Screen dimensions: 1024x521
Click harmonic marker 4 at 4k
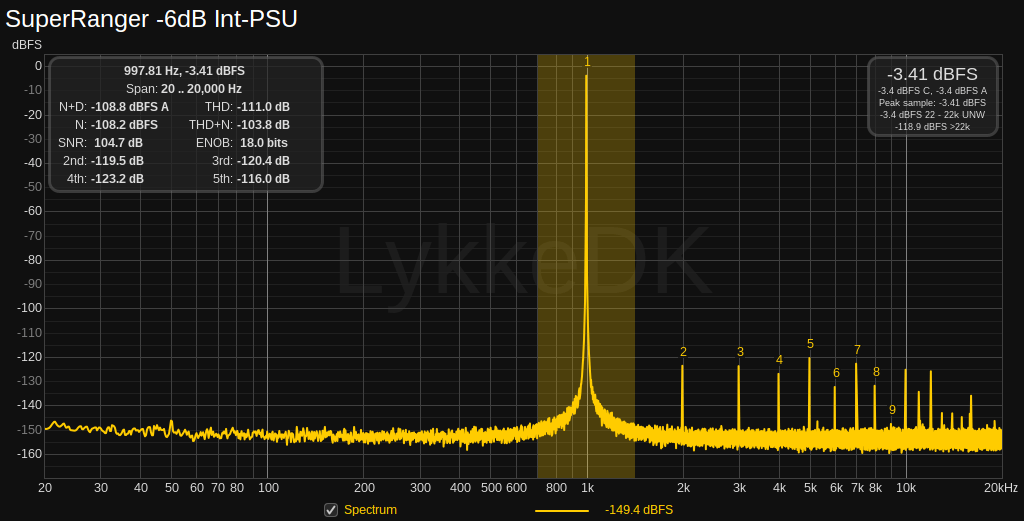pos(779,360)
